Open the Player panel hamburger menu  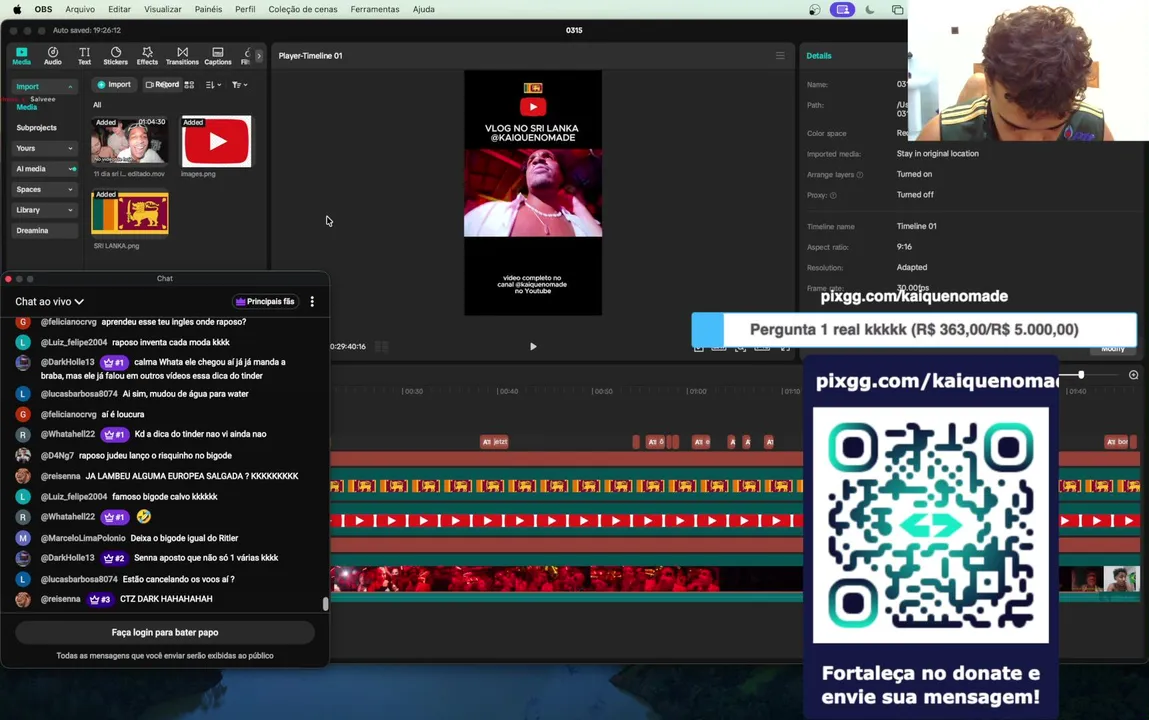click(x=780, y=56)
